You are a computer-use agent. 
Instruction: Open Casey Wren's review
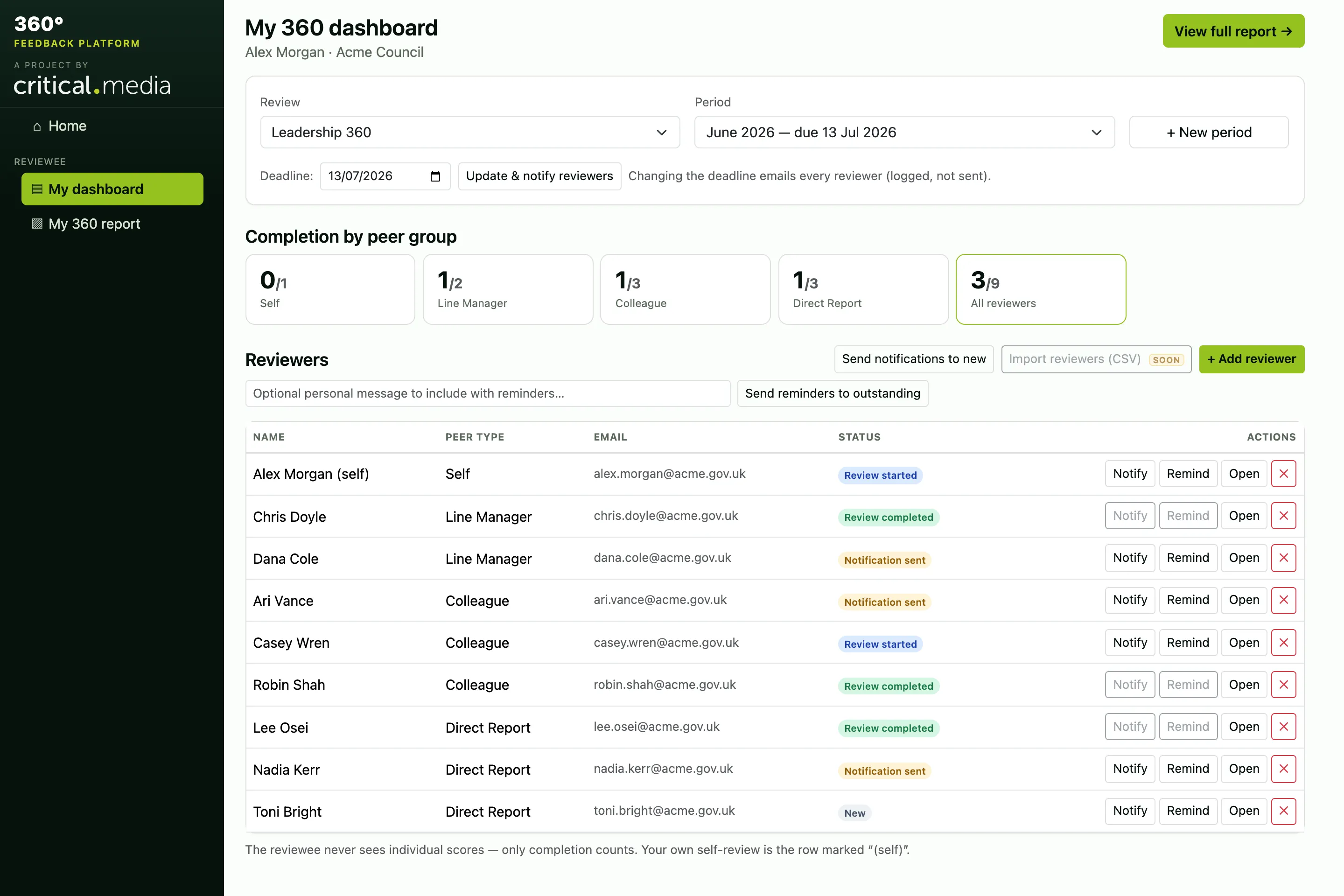click(x=1244, y=643)
